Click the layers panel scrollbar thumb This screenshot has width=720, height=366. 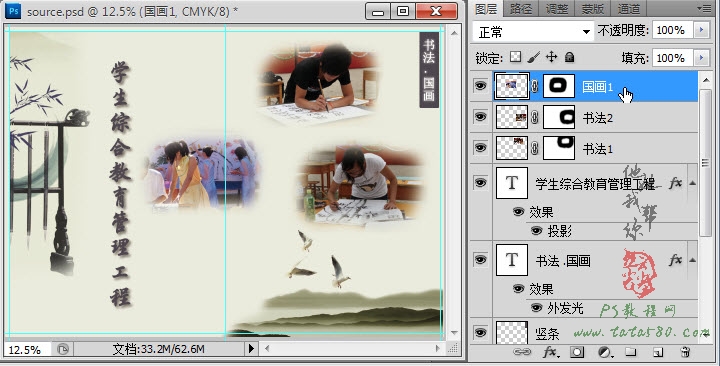(705, 163)
